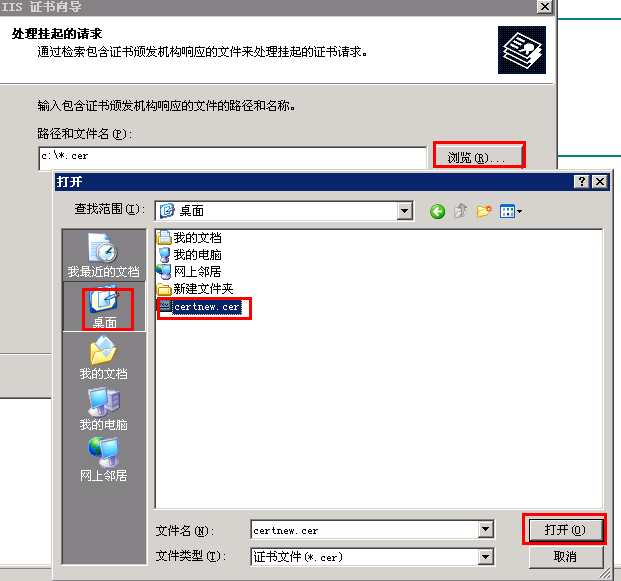Select 我最近的文档 in places bar

(x=103, y=255)
